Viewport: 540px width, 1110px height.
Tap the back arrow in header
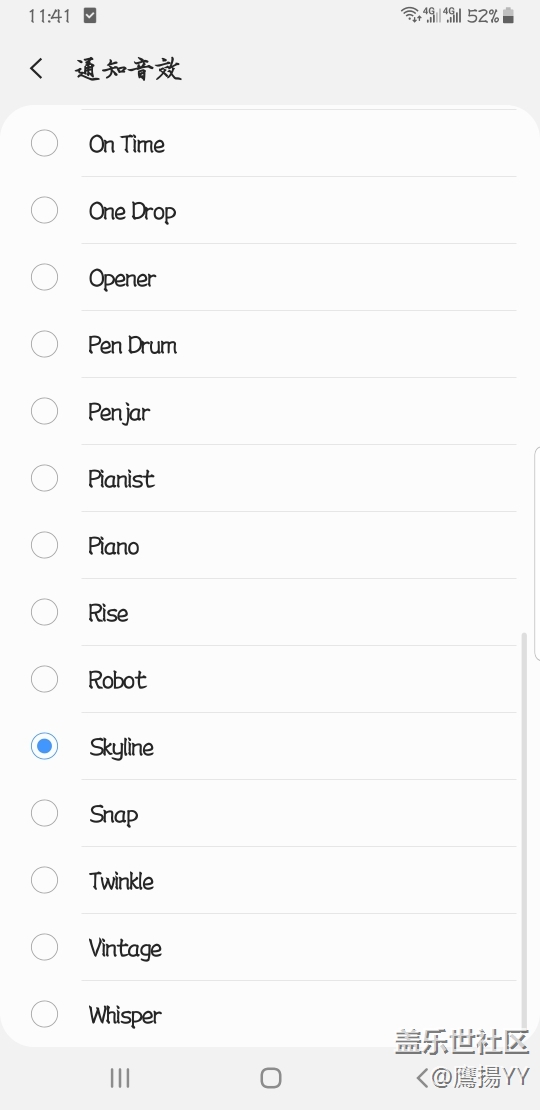(36, 69)
